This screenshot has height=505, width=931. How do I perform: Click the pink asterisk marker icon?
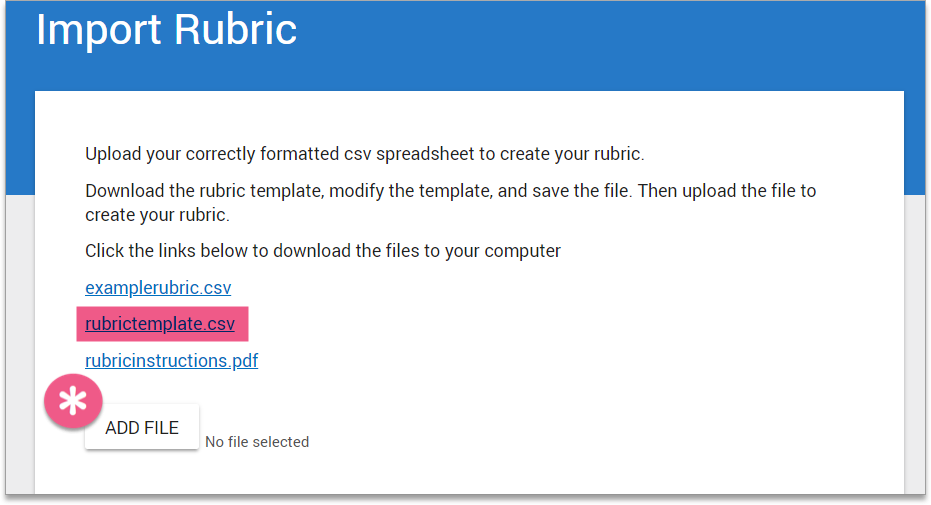73,403
